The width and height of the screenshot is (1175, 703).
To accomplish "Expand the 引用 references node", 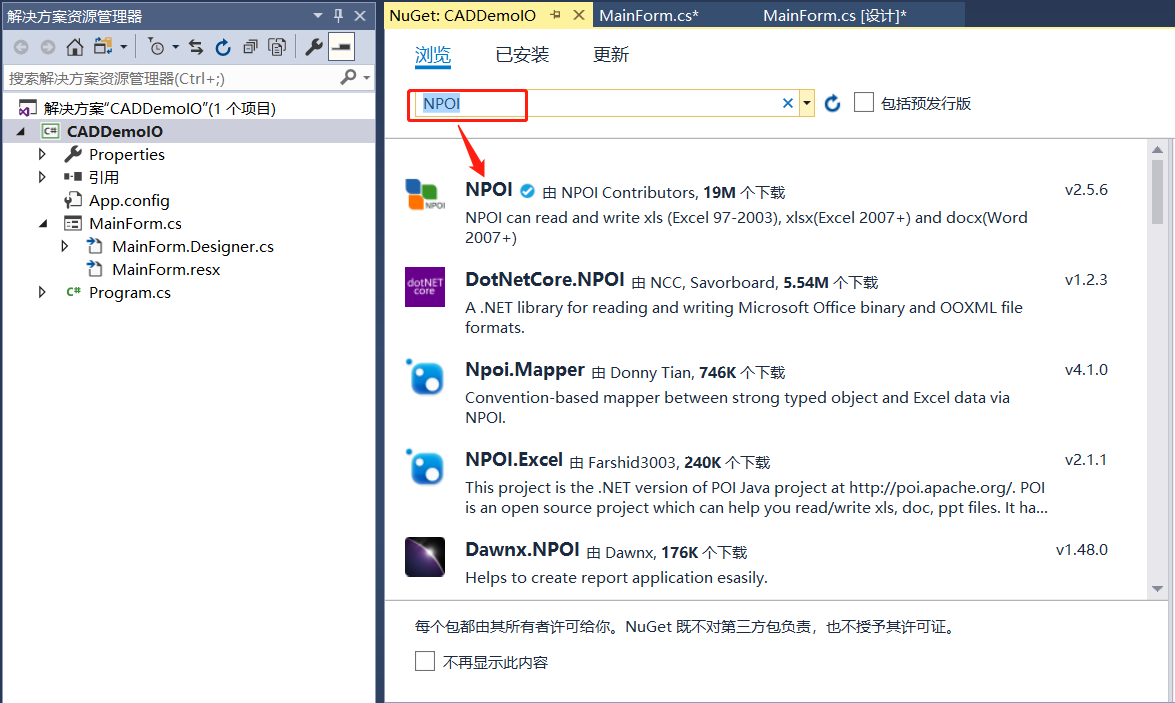I will coord(42,178).
